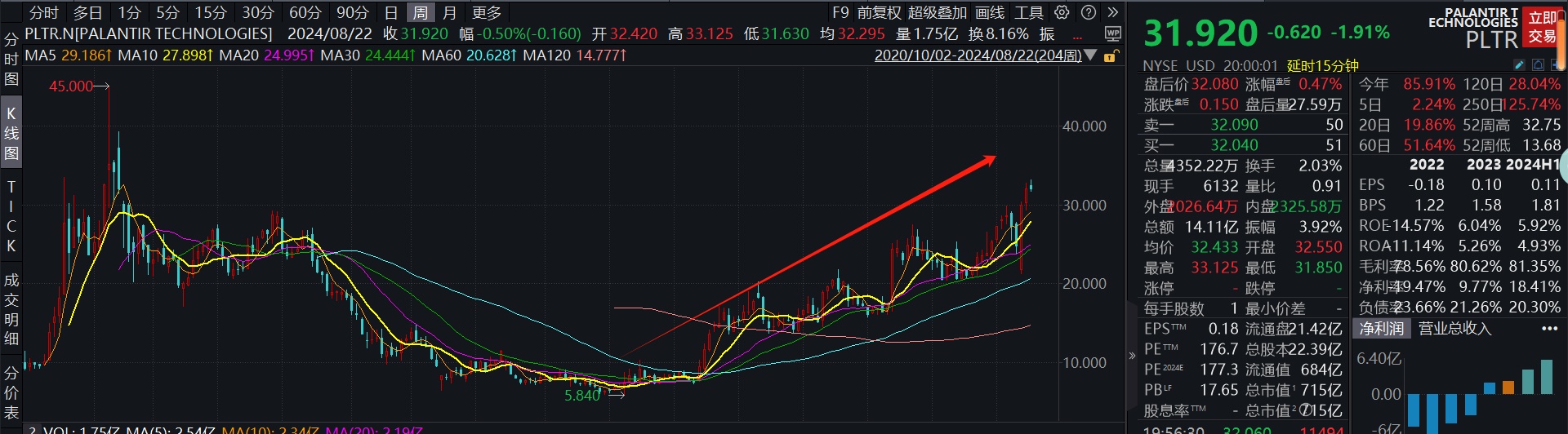The height and width of the screenshot is (434, 1568).
Task: Select the 15分 timeframe
Action: click(211, 12)
